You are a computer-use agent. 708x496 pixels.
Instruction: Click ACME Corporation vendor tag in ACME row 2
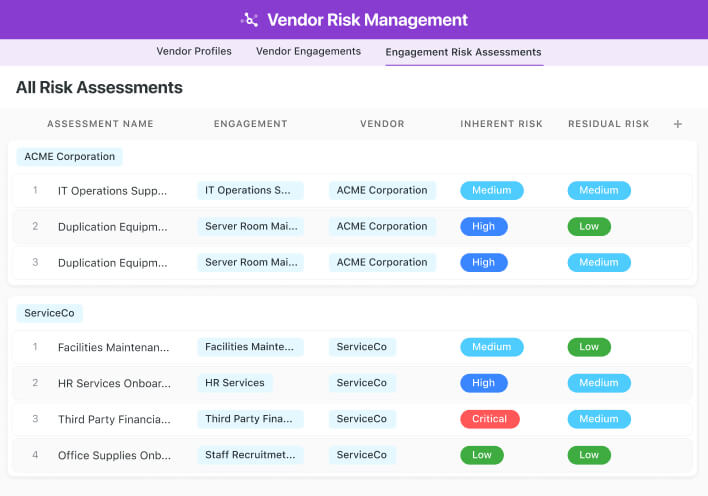(382, 227)
